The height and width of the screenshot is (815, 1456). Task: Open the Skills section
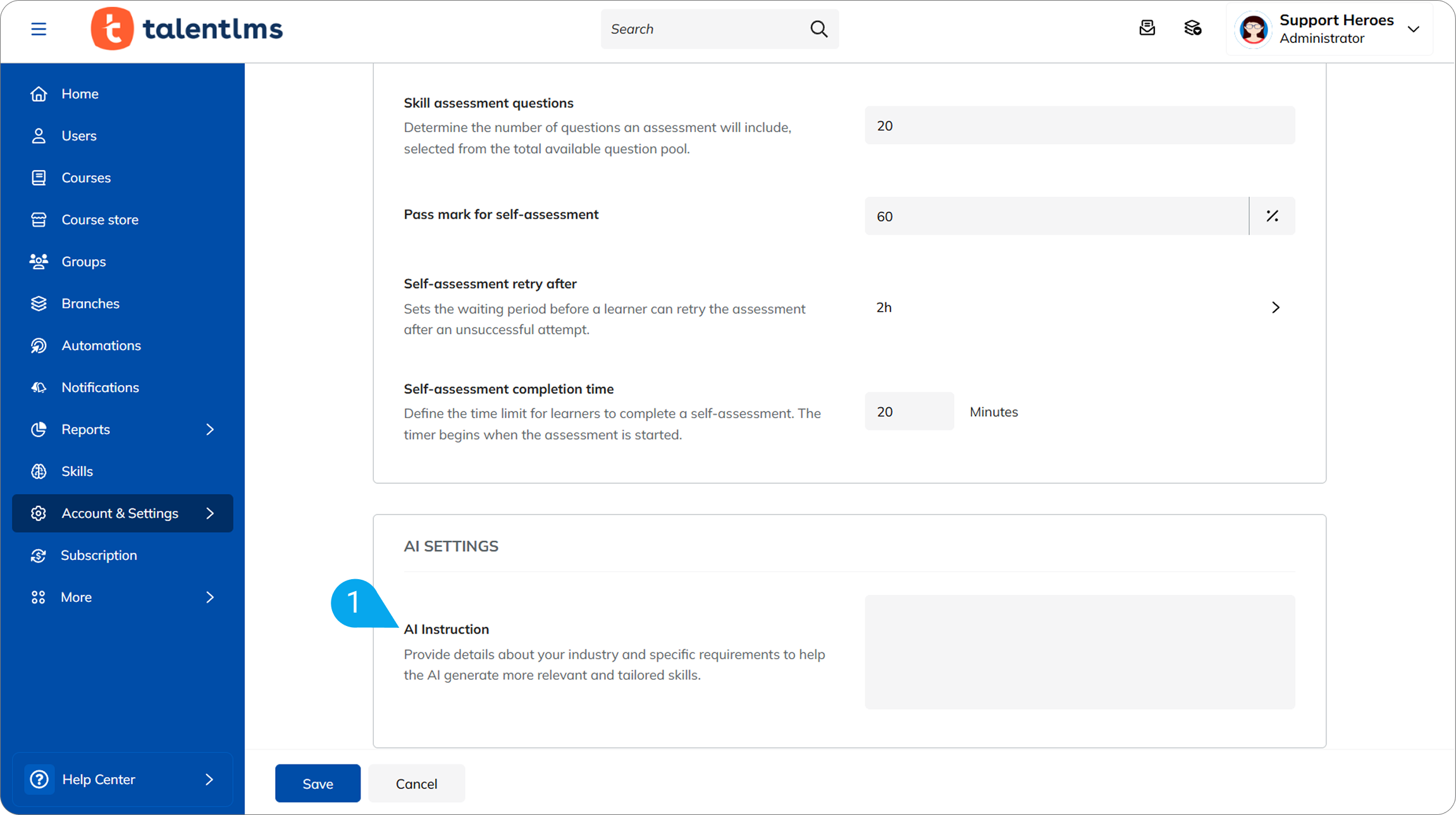tap(77, 470)
